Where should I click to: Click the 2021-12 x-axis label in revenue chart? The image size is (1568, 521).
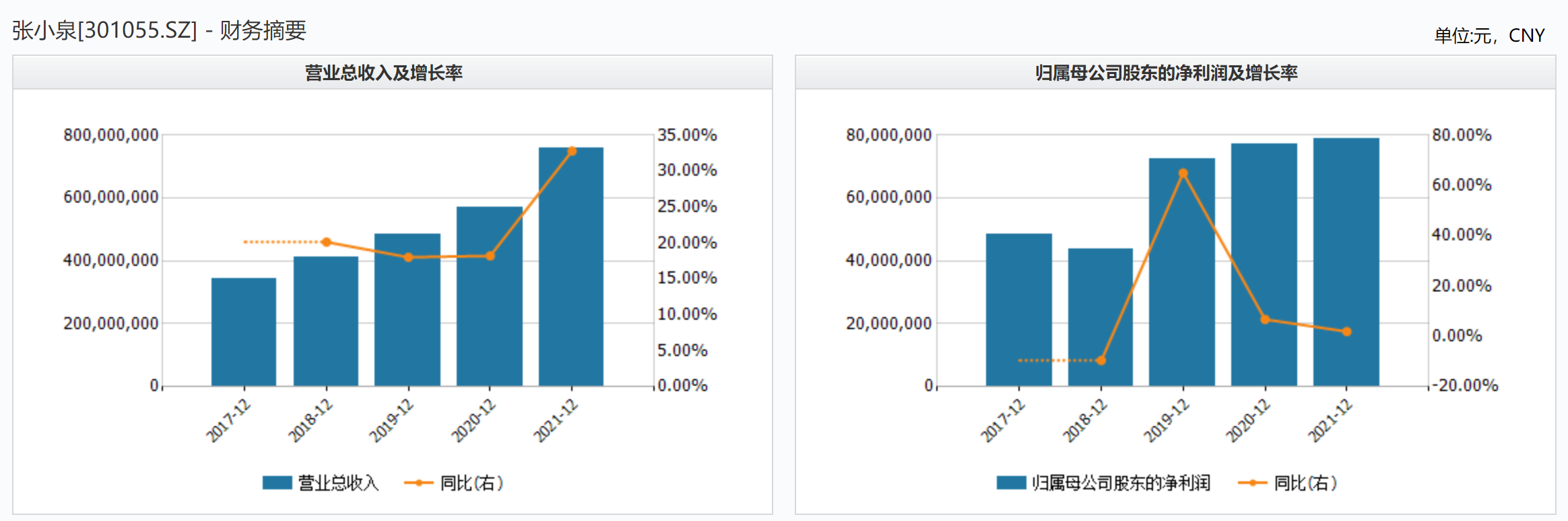coord(556,421)
